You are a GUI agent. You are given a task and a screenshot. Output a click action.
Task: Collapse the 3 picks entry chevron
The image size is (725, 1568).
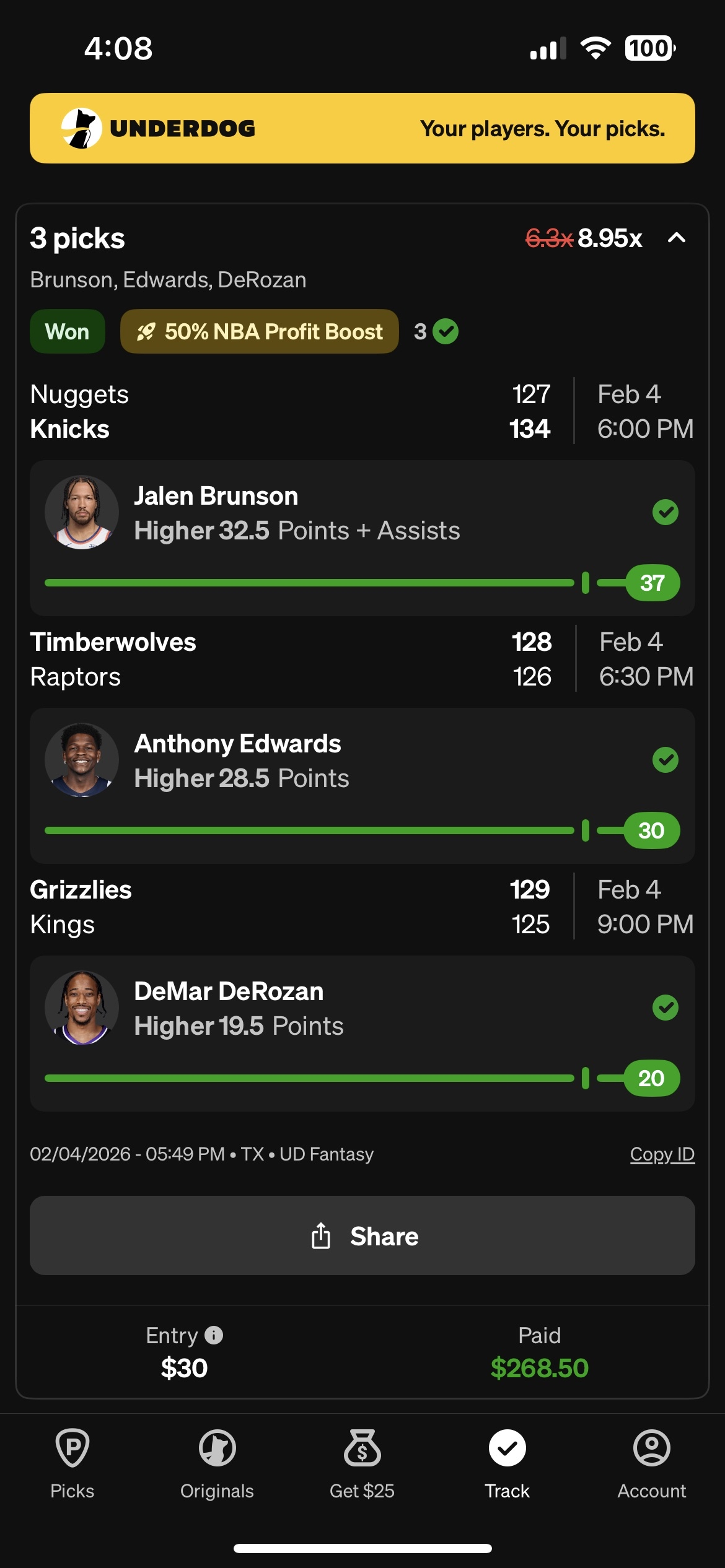coord(677,238)
